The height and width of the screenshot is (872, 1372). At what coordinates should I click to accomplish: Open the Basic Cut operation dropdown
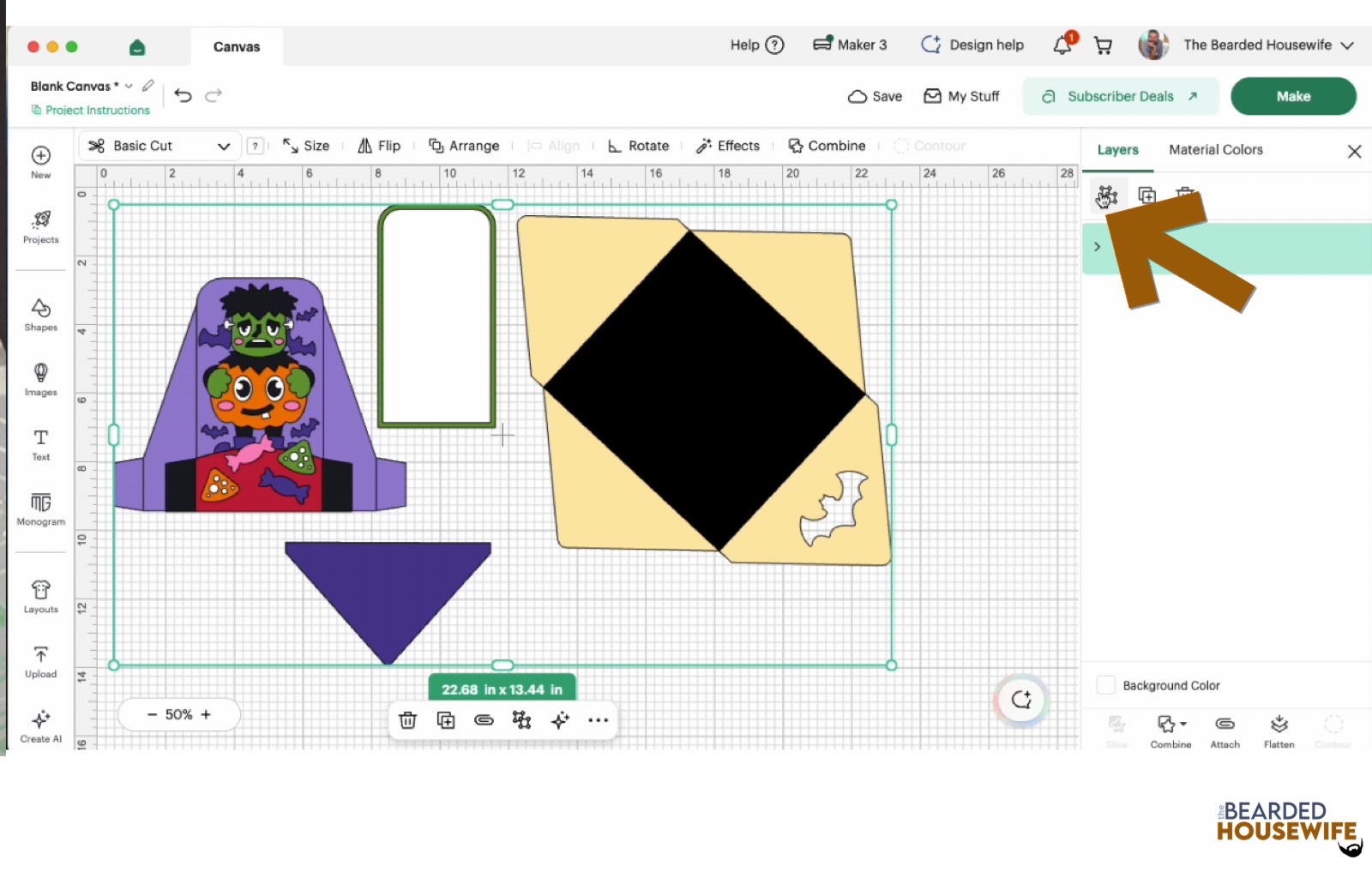tap(159, 146)
